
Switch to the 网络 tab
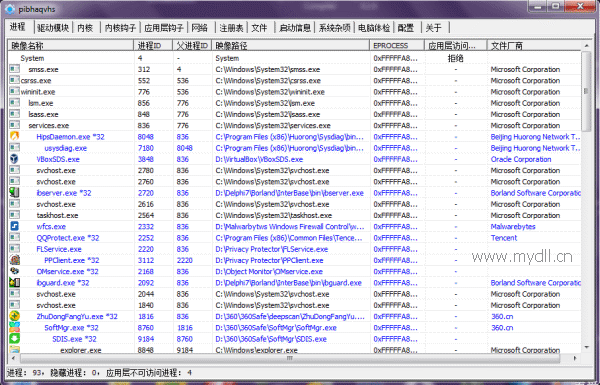(199, 28)
